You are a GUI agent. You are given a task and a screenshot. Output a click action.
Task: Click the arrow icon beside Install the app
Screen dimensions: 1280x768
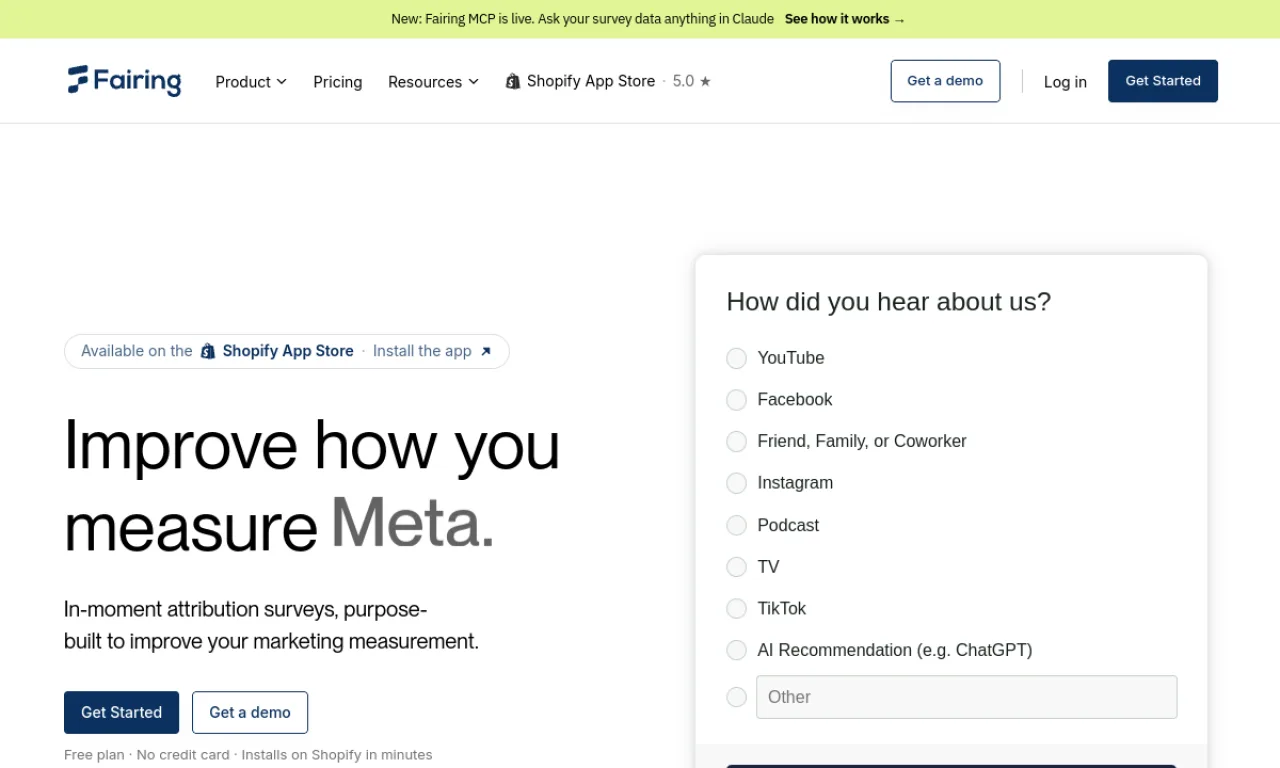point(486,351)
